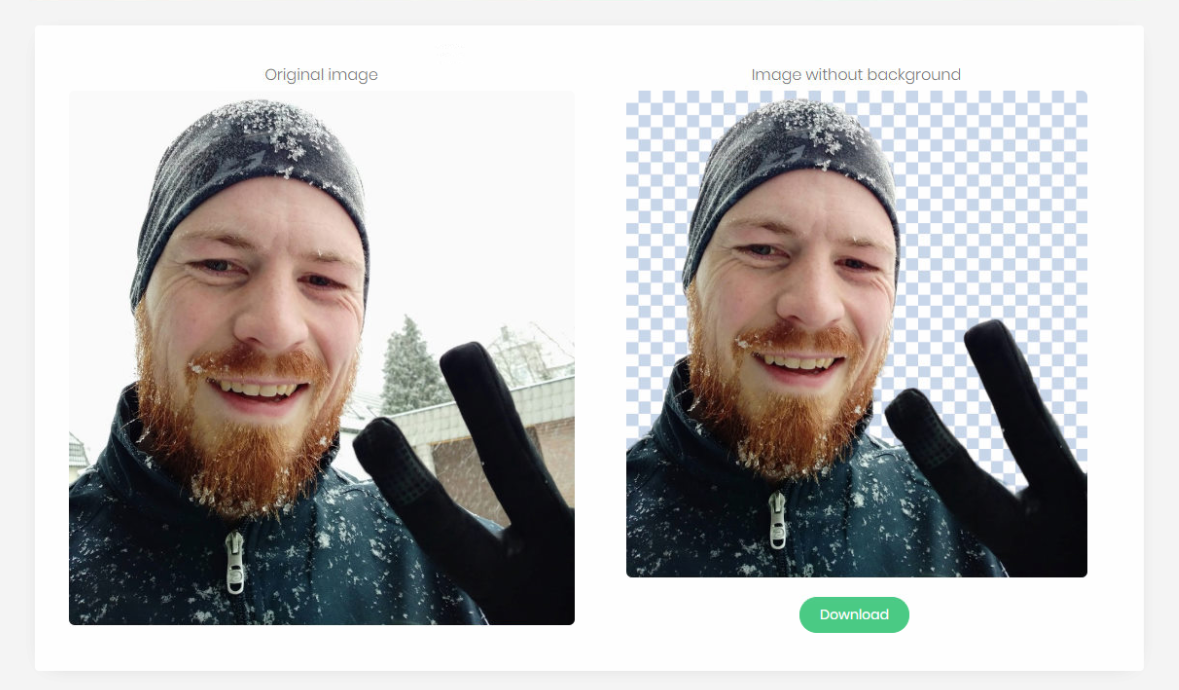The image size is (1179, 690).
Task: Select the Image without background preview
Action: 856,334
